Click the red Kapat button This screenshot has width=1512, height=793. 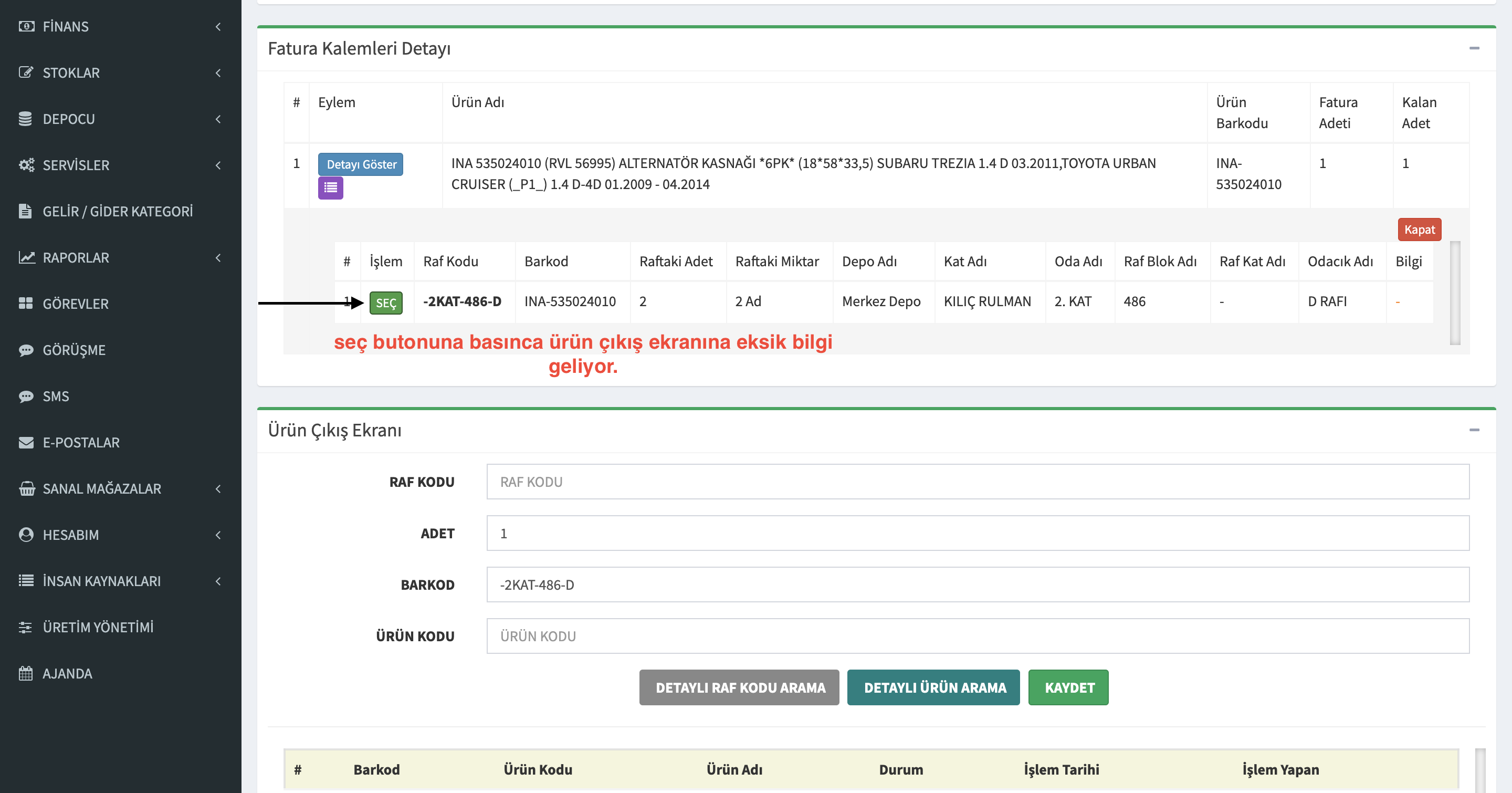tap(1419, 229)
